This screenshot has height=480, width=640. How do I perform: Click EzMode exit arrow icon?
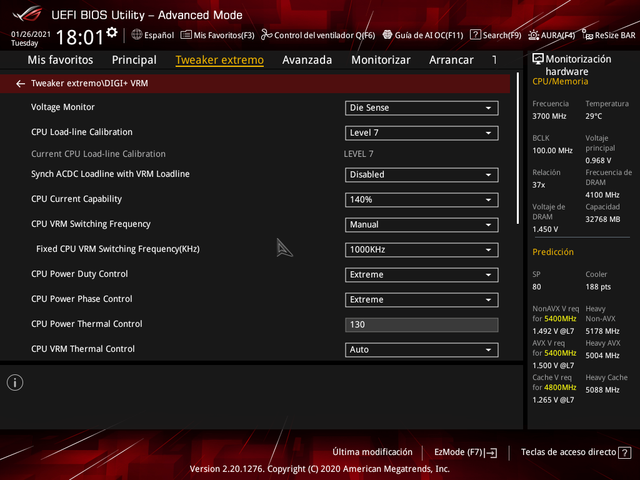coord(492,453)
